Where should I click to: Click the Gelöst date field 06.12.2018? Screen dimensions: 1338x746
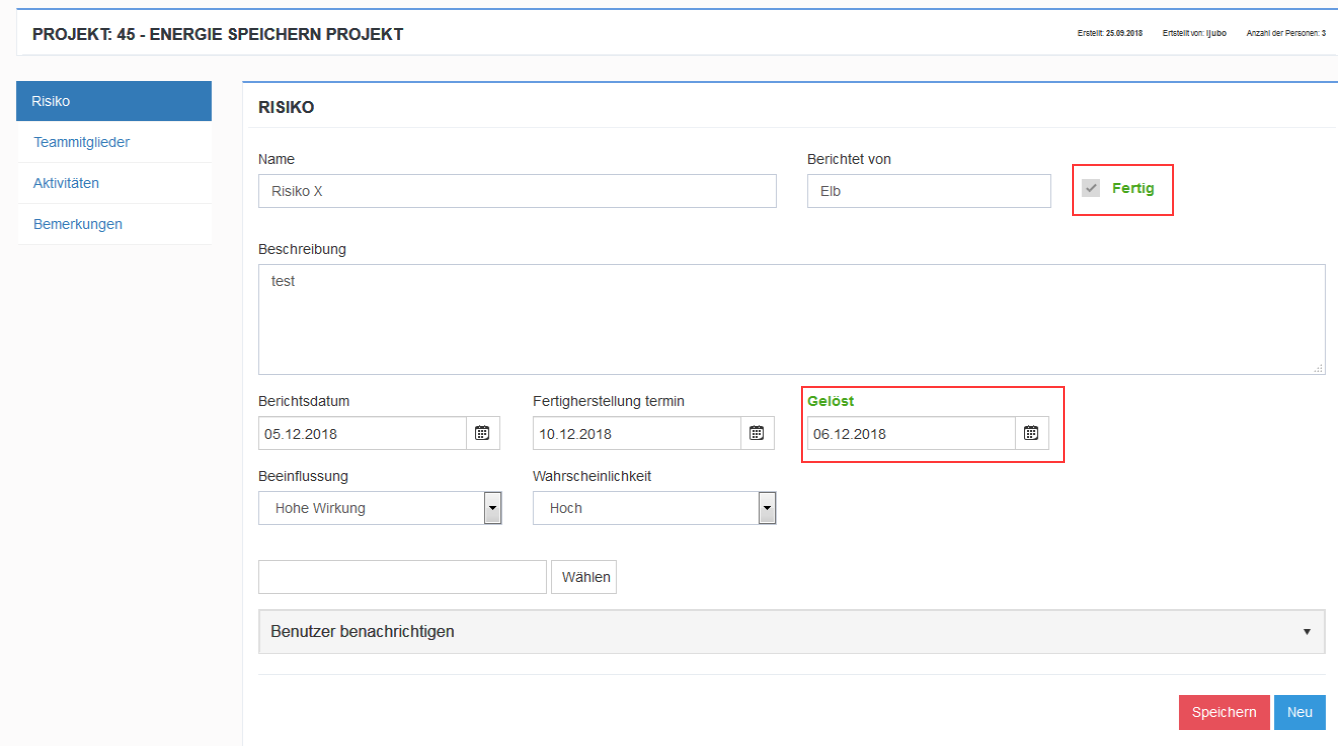(911, 433)
